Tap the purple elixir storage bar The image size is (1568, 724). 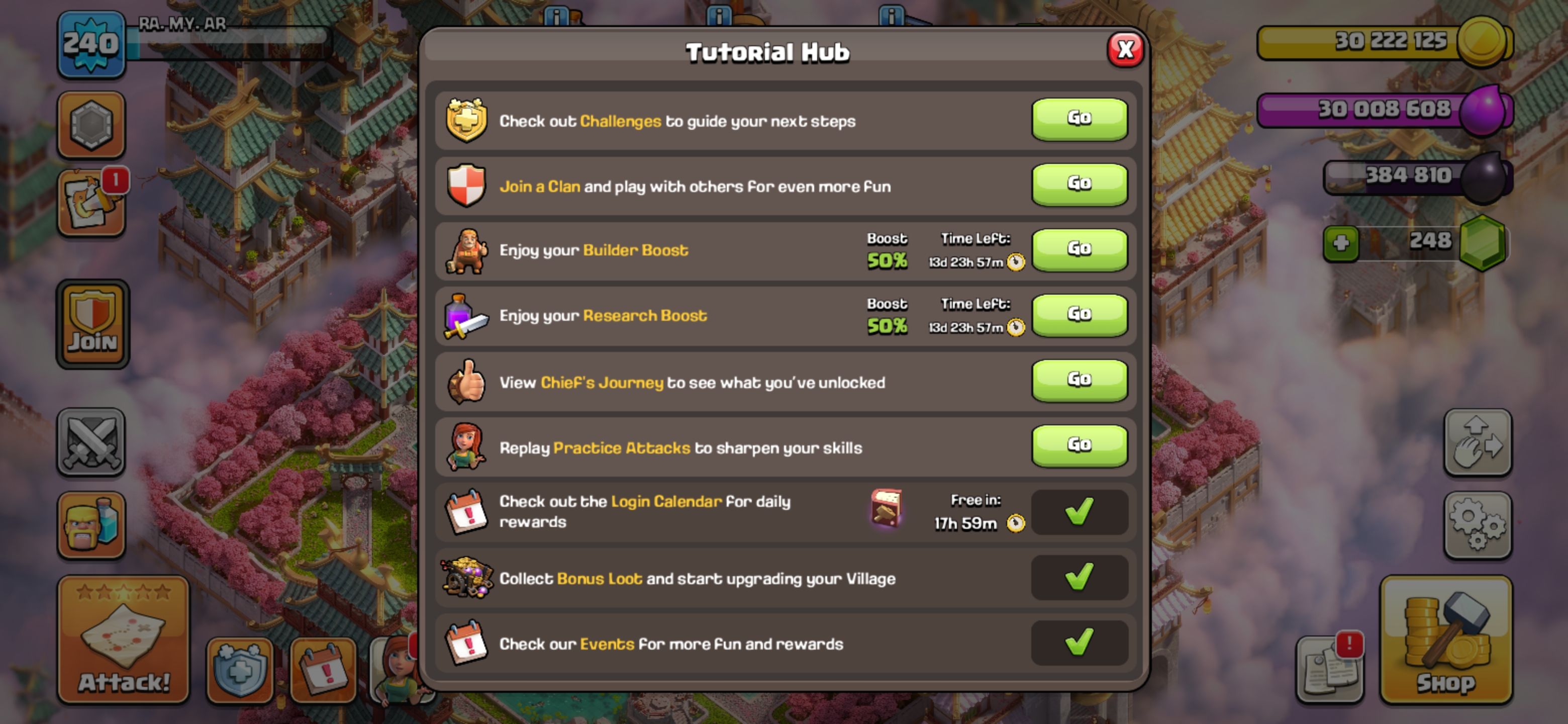pos(1385,110)
